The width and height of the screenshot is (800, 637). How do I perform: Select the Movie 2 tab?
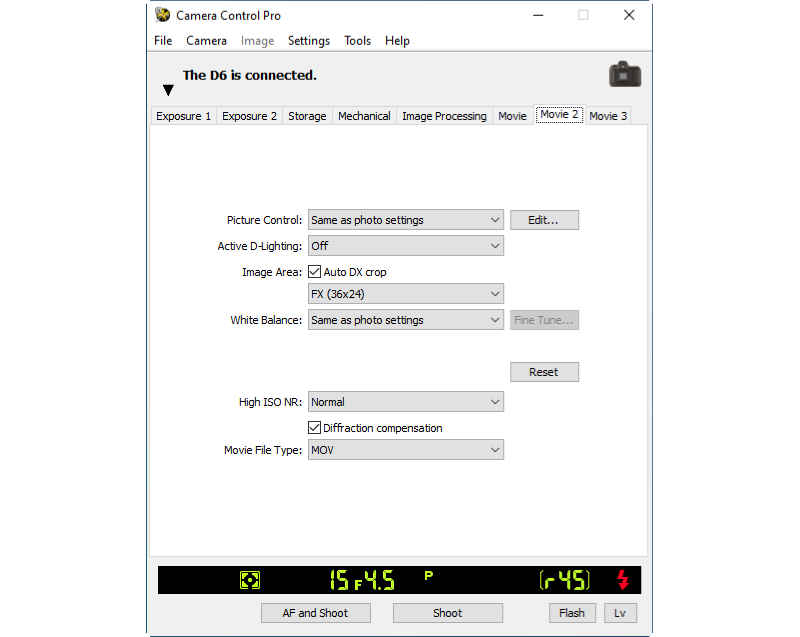[559, 114]
